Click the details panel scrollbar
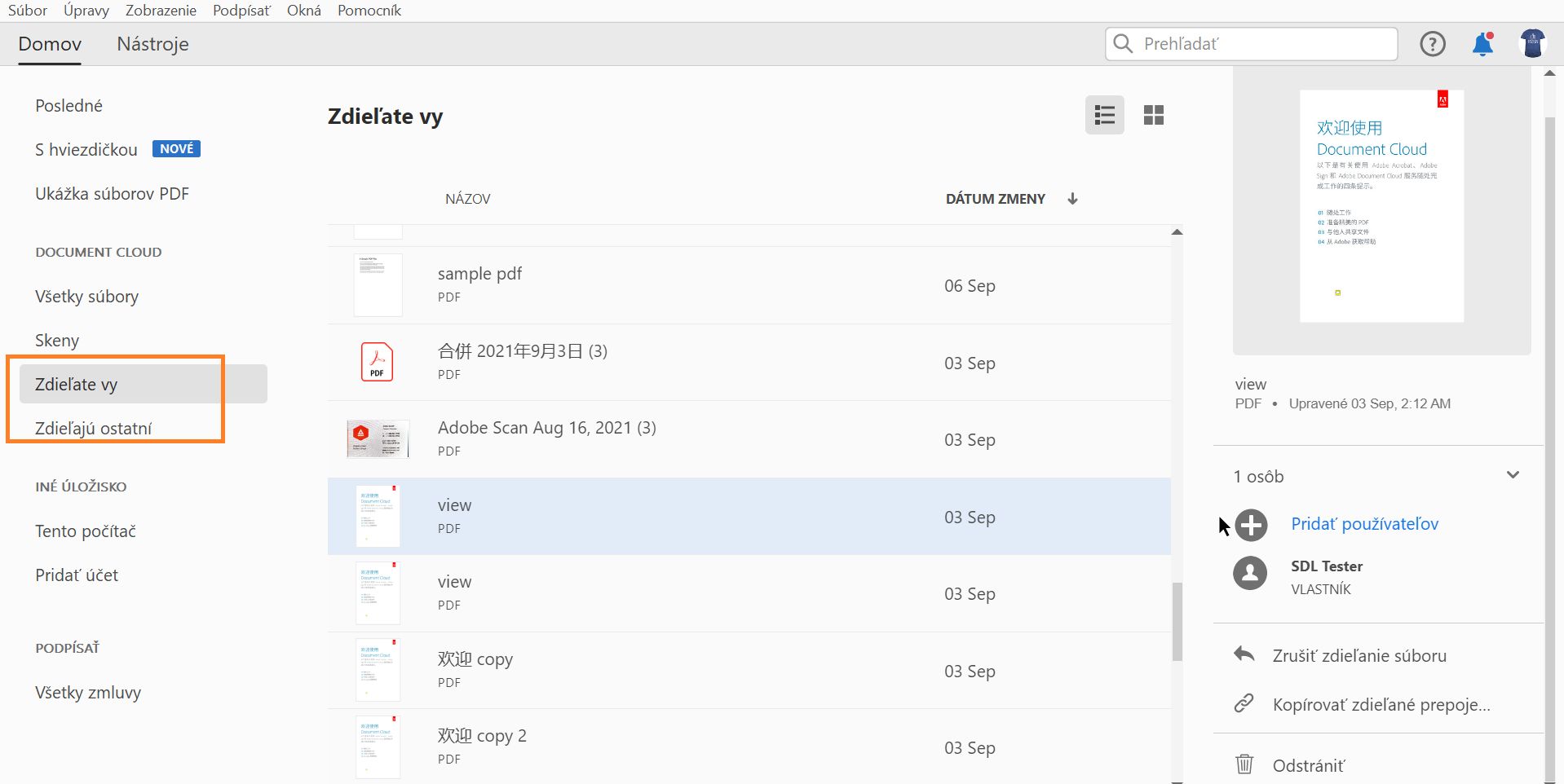The width and height of the screenshot is (1564, 784). pos(1550,448)
